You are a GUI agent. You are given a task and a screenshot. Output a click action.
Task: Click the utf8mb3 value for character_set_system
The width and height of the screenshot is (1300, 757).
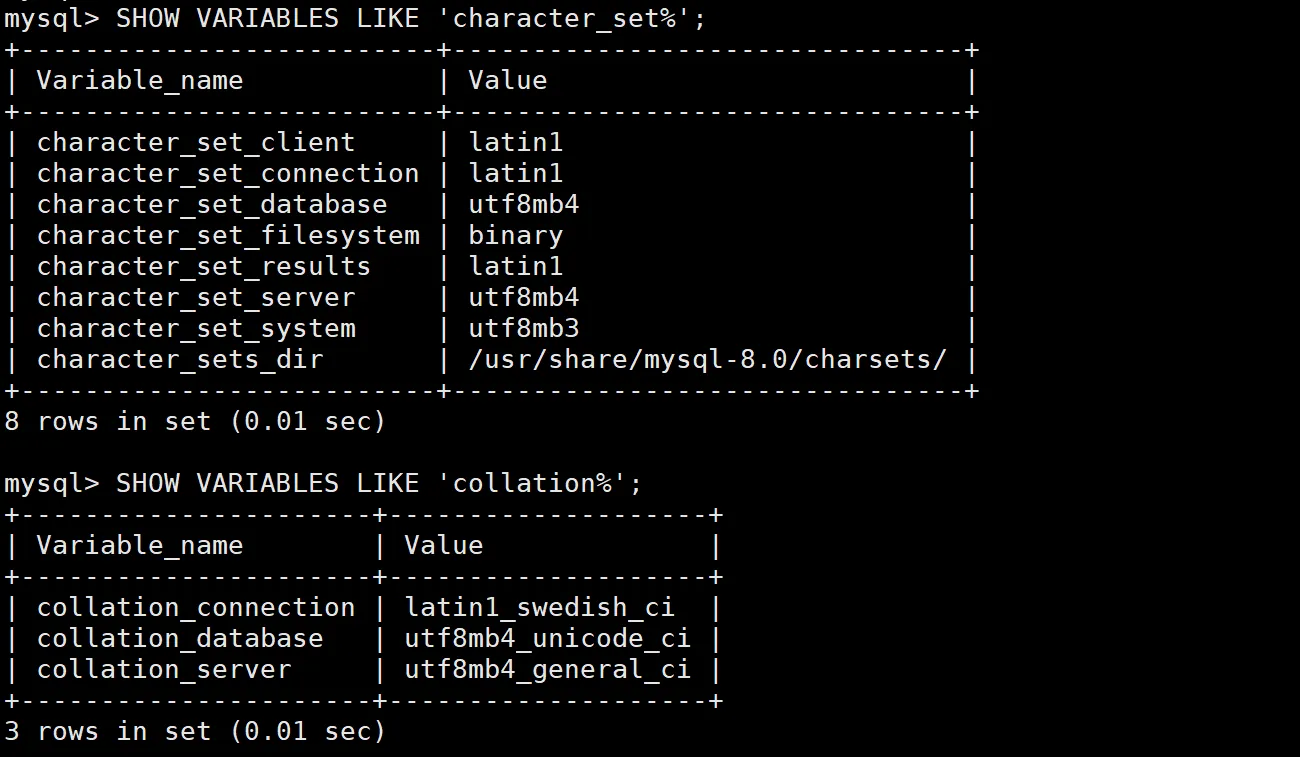pyautogui.click(x=524, y=329)
